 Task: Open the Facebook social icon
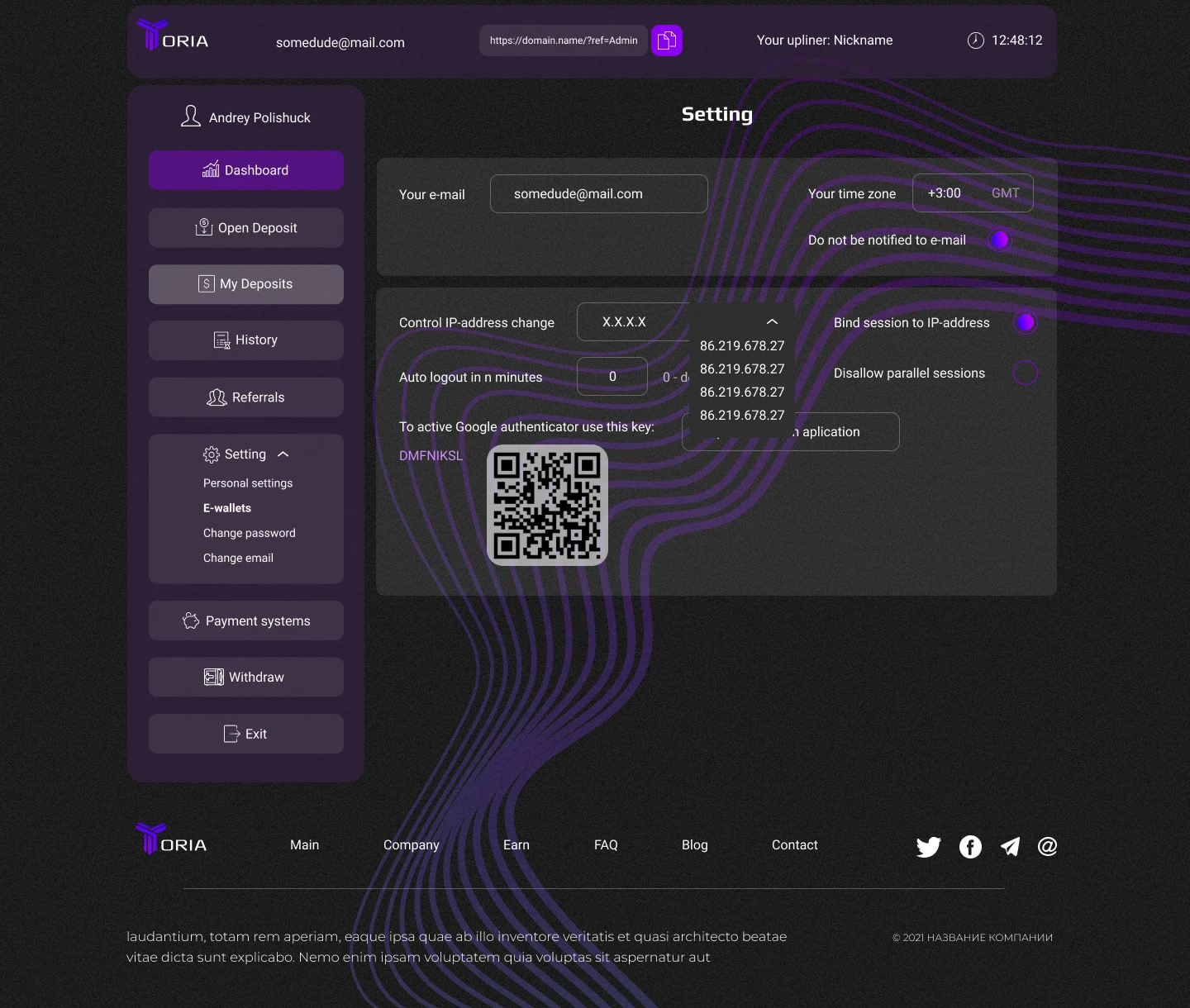pyautogui.click(x=970, y=847)
